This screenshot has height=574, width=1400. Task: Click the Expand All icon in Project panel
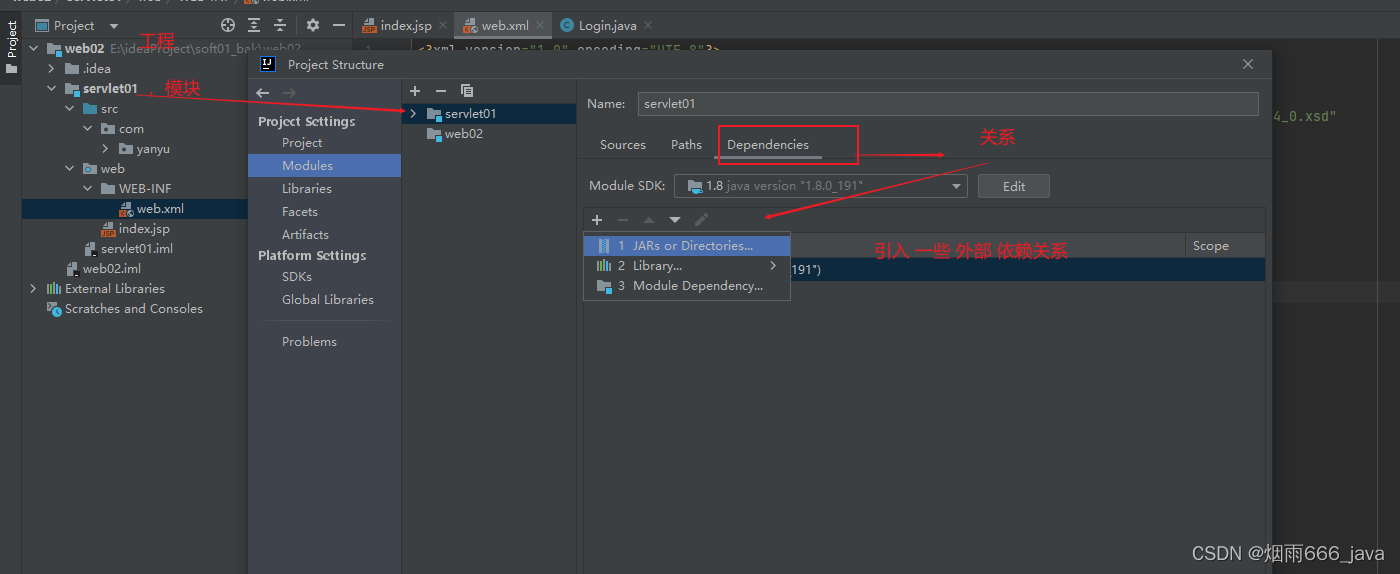click(254, 25)
